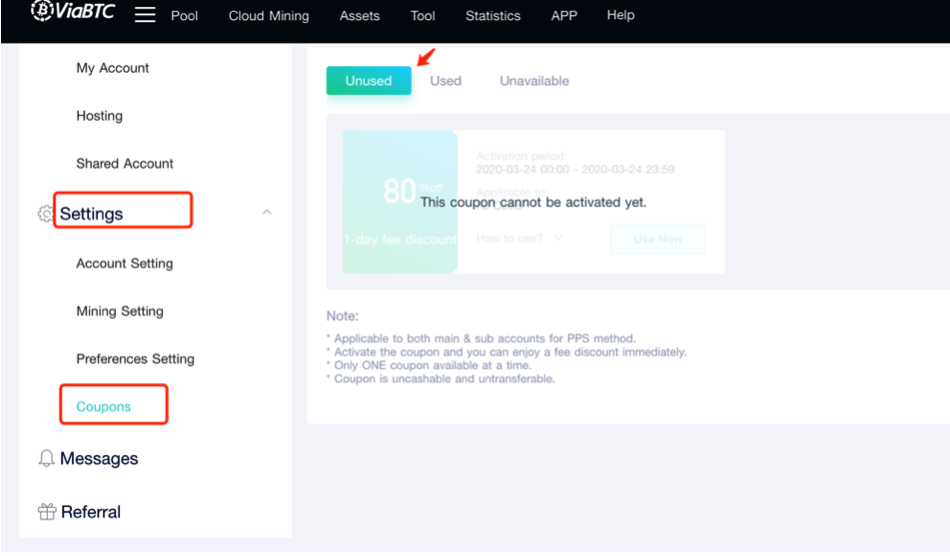The image size is (950, 556).
Task: Click the 80% off coupon card
Action: pyautogui.click(x=400, y=201)
